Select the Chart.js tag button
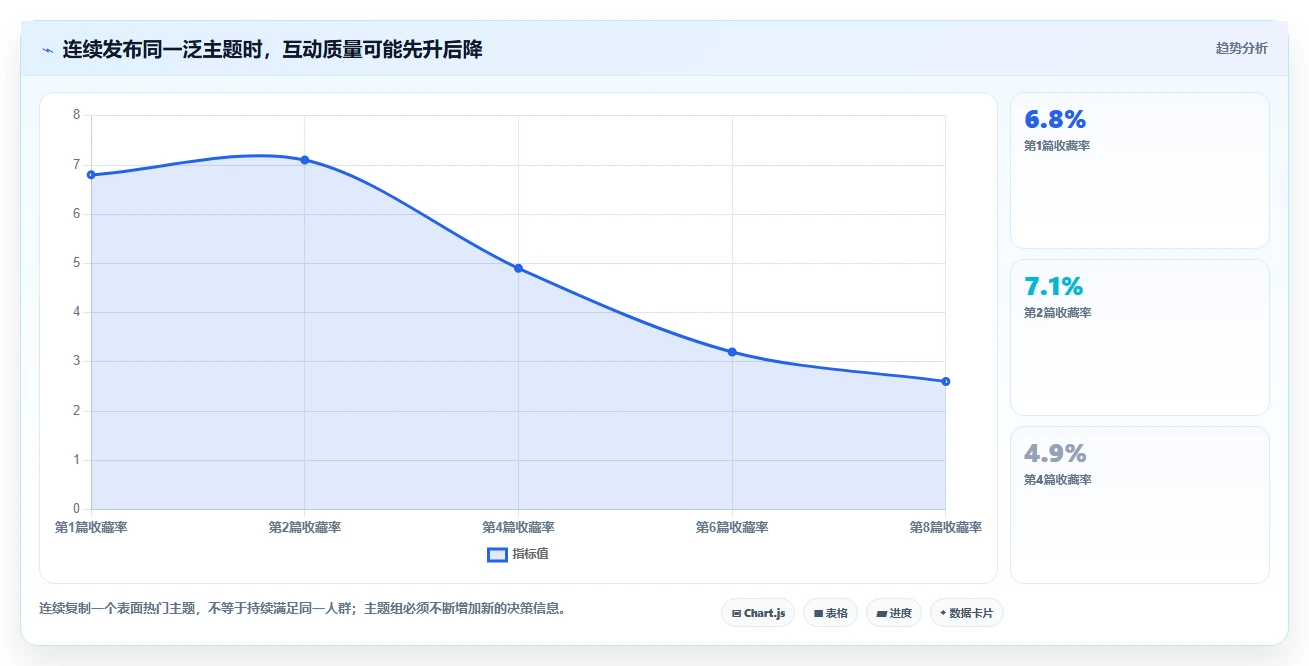This screenshot has height=666, width=1309. [x=758, y=613]
